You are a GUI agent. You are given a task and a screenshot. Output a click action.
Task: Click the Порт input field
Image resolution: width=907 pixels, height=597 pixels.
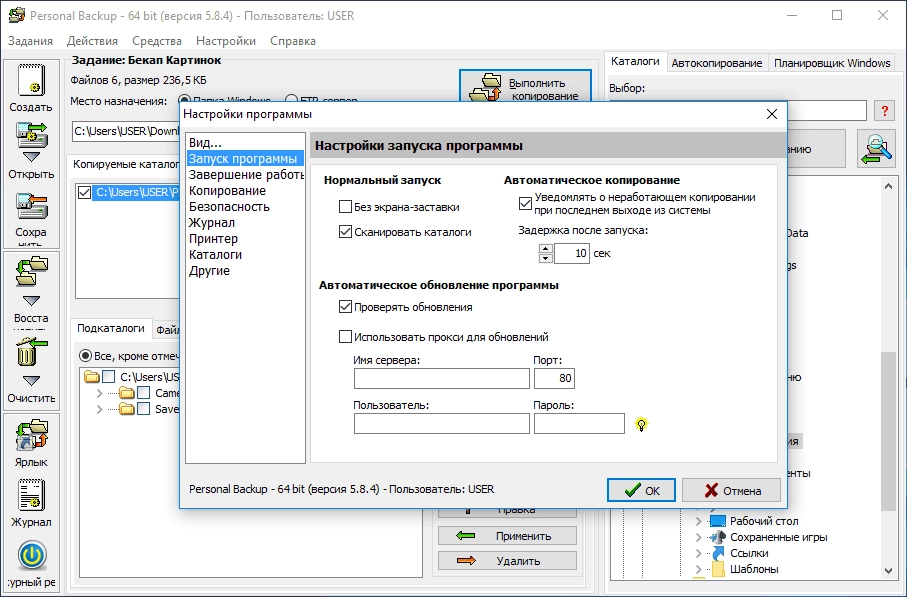coord(554,378)
